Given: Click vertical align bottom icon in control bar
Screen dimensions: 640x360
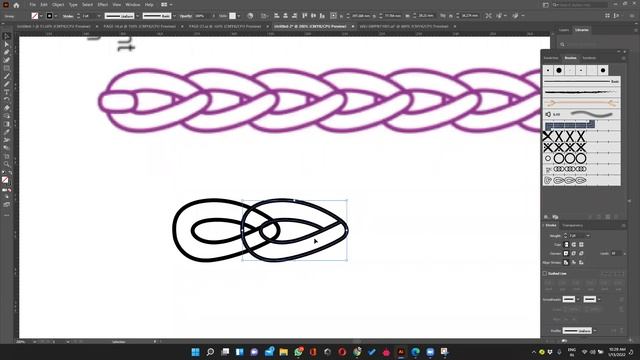Looking at the screenshot, I should click(x=322, y=16).
